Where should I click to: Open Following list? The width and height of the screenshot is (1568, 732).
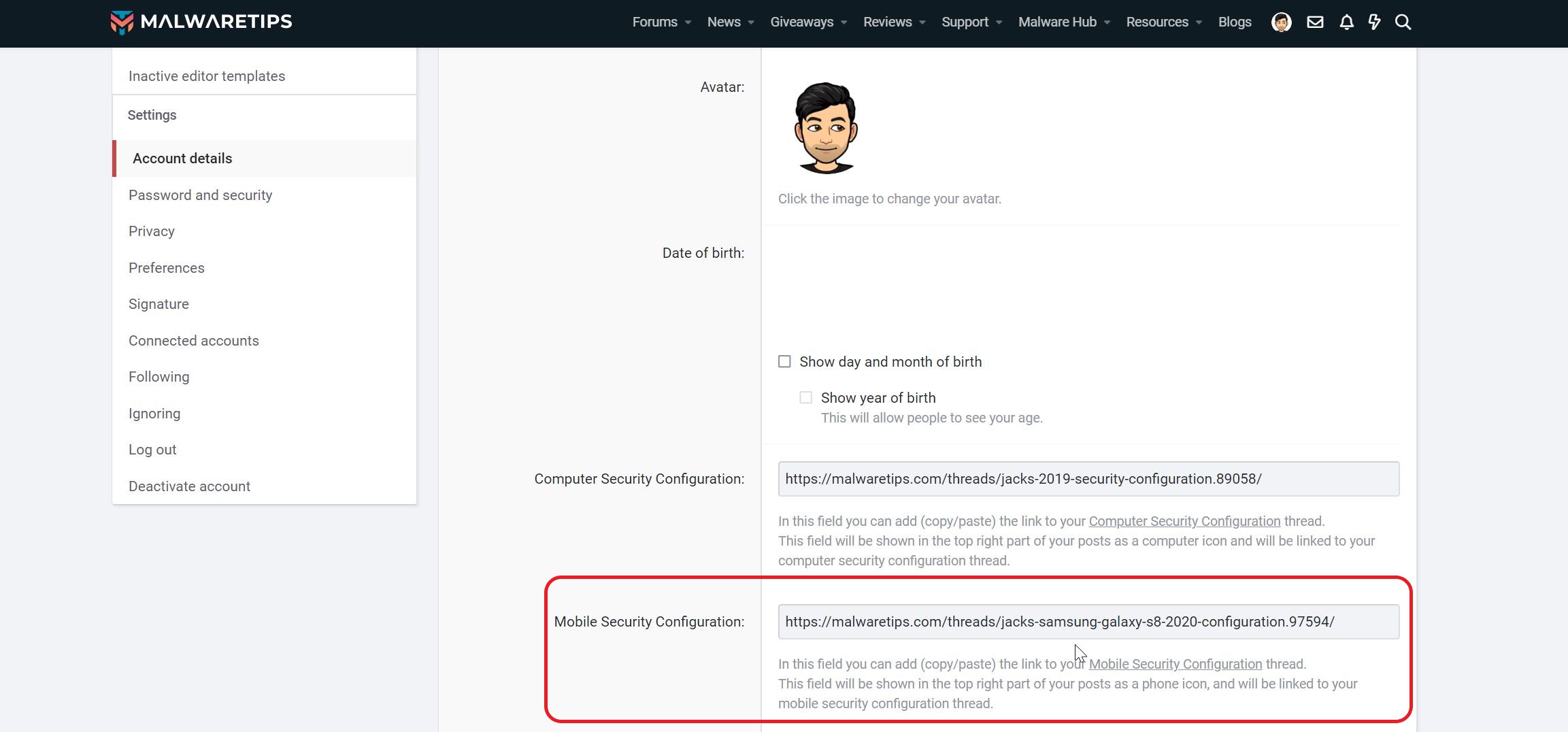pyautogui.click(x=159, y=377)
